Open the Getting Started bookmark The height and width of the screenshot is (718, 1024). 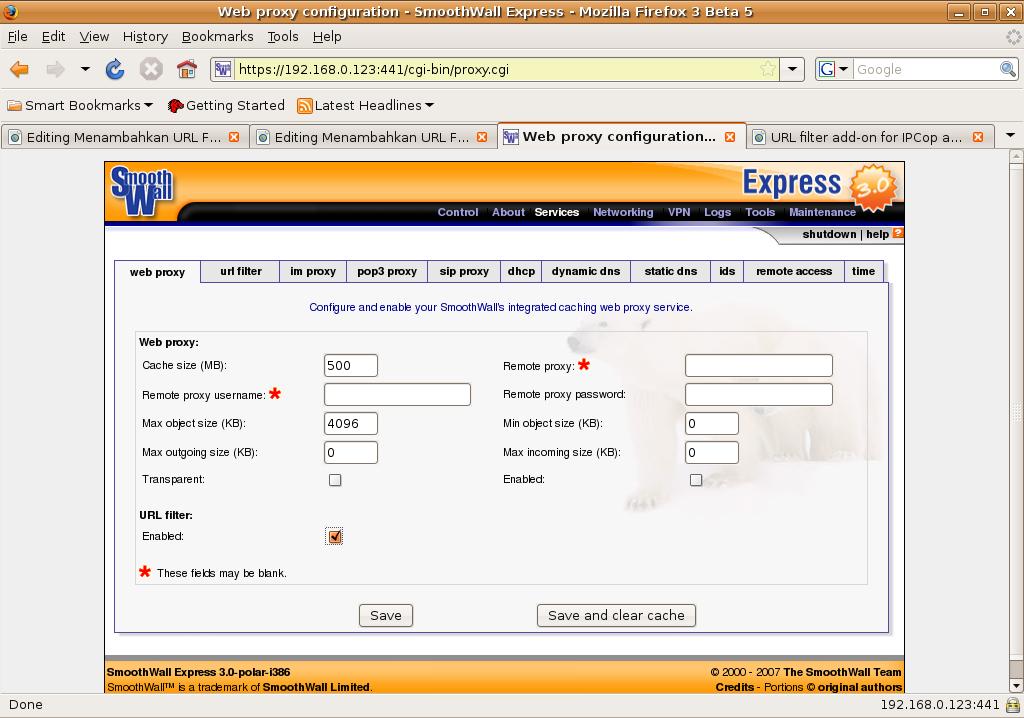pyautogui.click(x=226, y=105)
